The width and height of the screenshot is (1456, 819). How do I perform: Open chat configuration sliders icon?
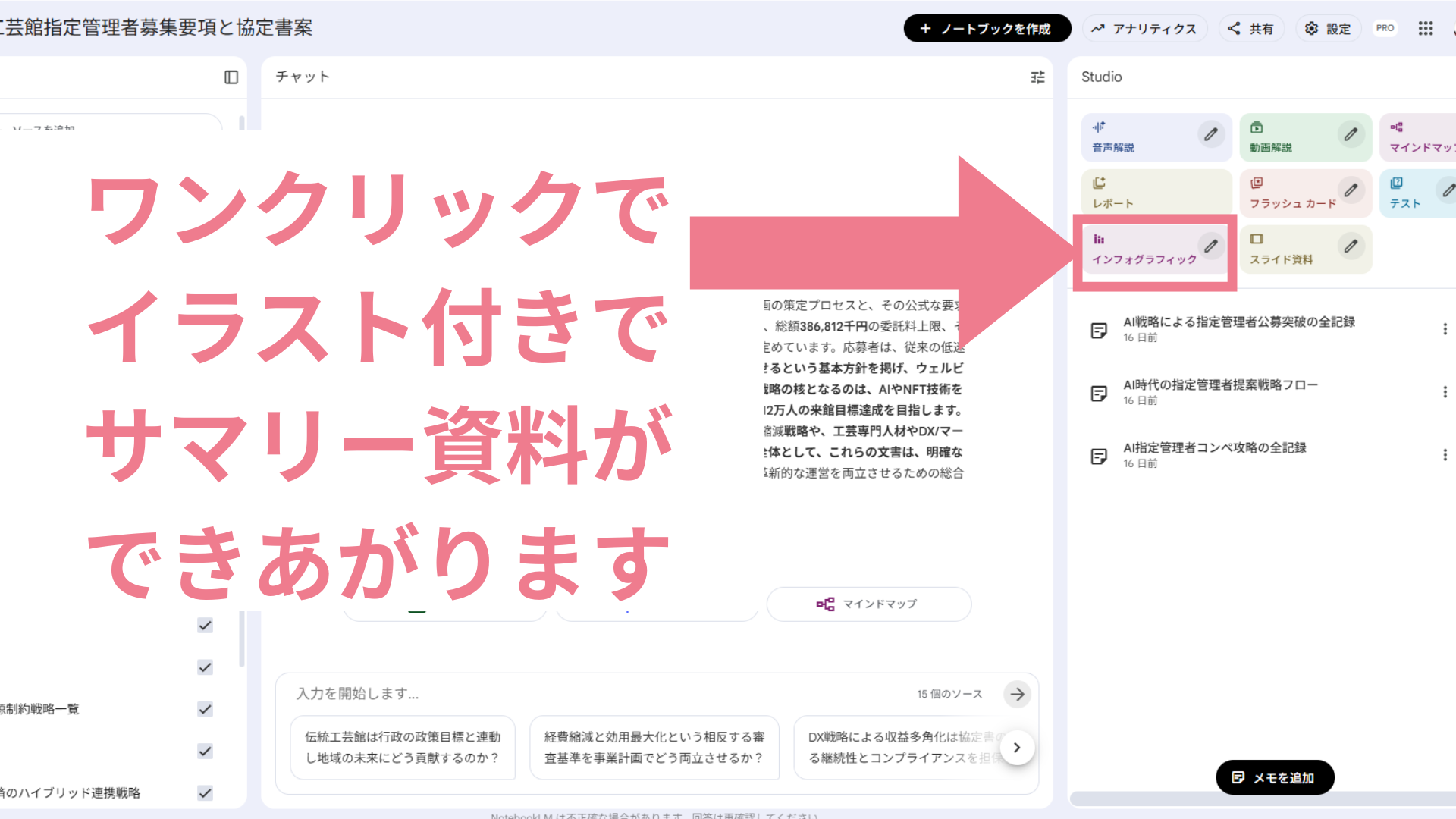(x=1037, y=77)
